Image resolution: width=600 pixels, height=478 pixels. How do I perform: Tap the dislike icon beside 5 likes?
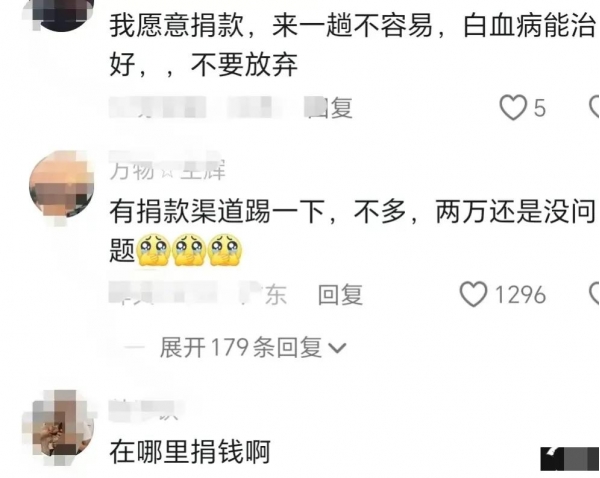tap(594, 108)
